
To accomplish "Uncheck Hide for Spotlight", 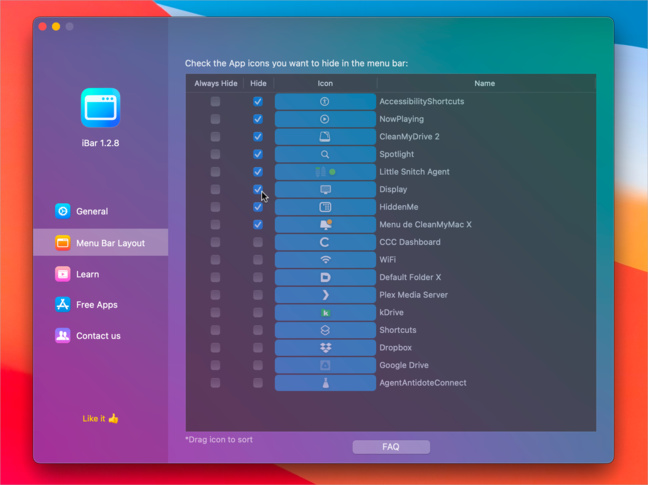I will [x=258, y=155].
